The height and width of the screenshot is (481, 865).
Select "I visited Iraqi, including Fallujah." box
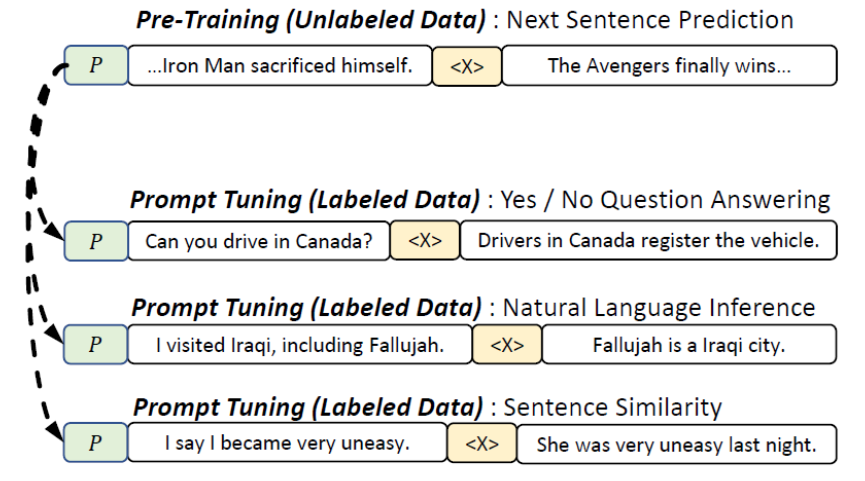(x=300, y=344)
